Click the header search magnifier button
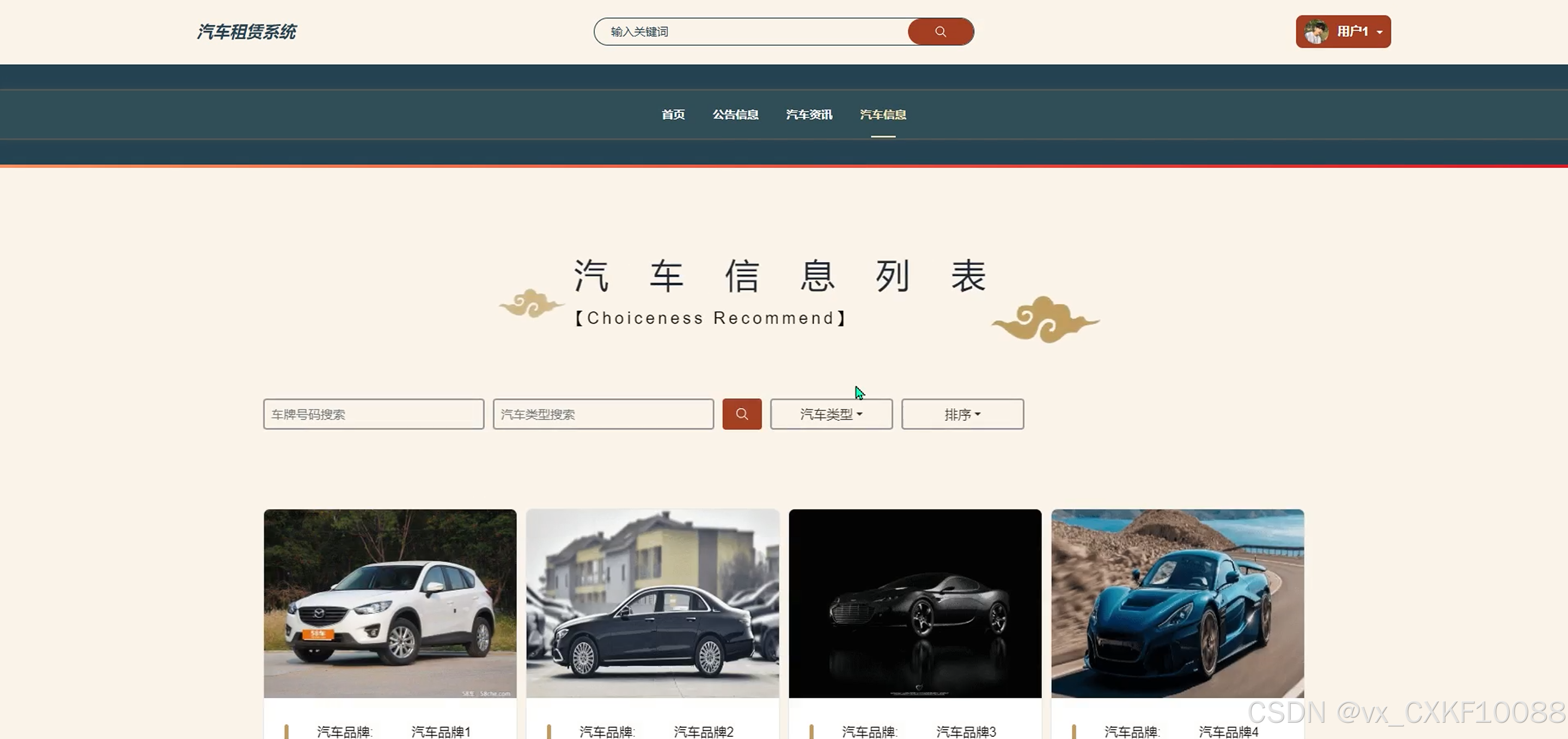1568x739 pixels. pos(940,32)
